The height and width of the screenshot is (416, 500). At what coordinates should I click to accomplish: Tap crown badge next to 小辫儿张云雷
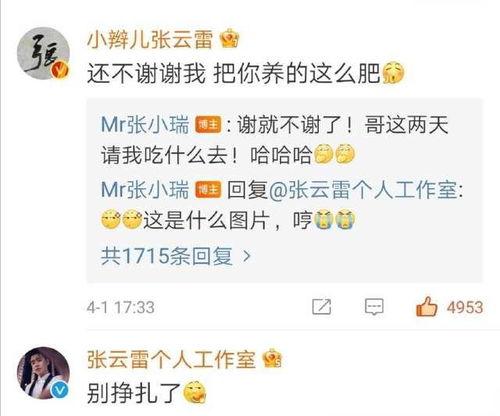pos(230,39)
